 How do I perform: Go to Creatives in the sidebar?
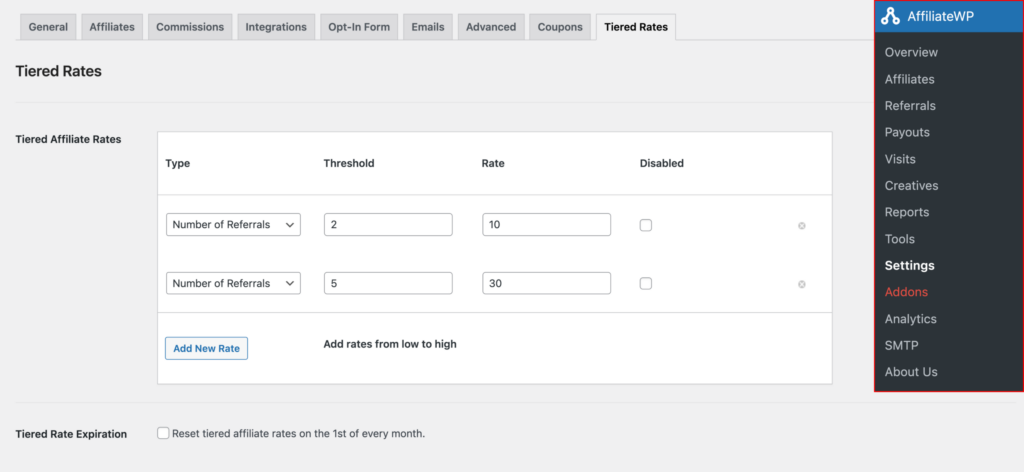(x=911, y=186)
